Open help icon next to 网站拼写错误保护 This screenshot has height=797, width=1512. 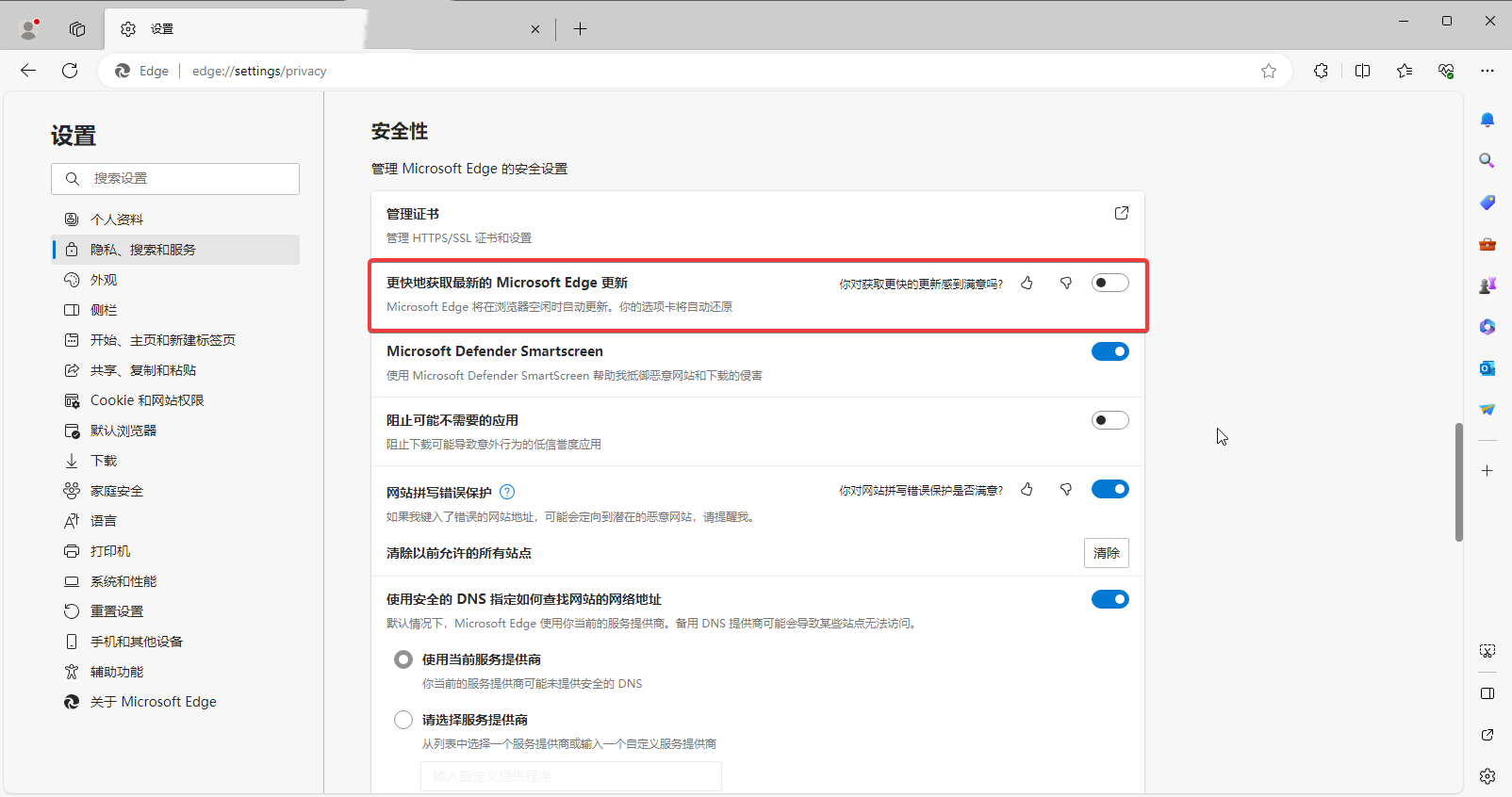pos(507,492)
